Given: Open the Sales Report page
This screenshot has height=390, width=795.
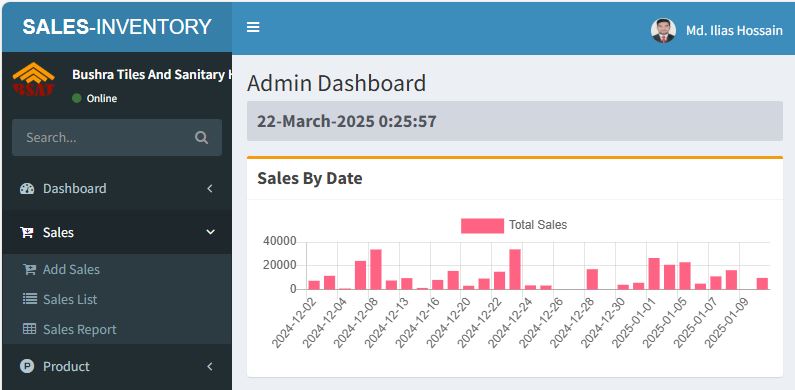Looking at the screenshot, I should click(x=79, y=329).
